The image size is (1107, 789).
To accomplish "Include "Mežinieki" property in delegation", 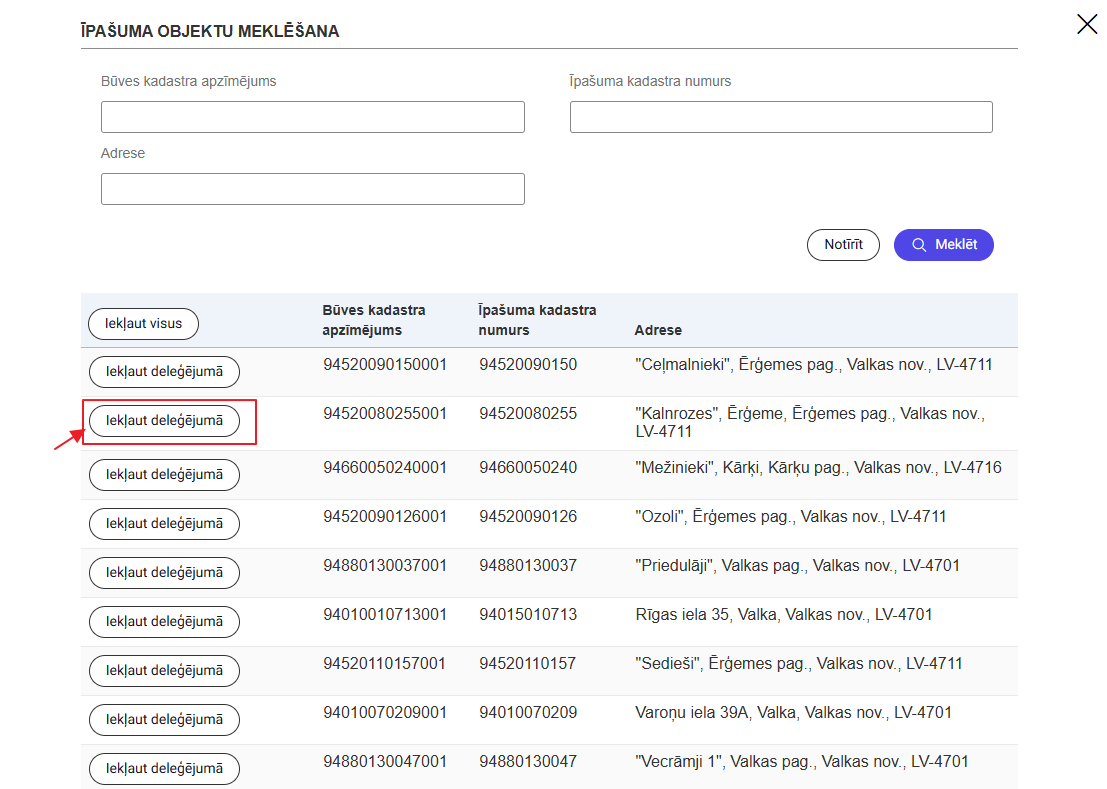I will (164, 475).
